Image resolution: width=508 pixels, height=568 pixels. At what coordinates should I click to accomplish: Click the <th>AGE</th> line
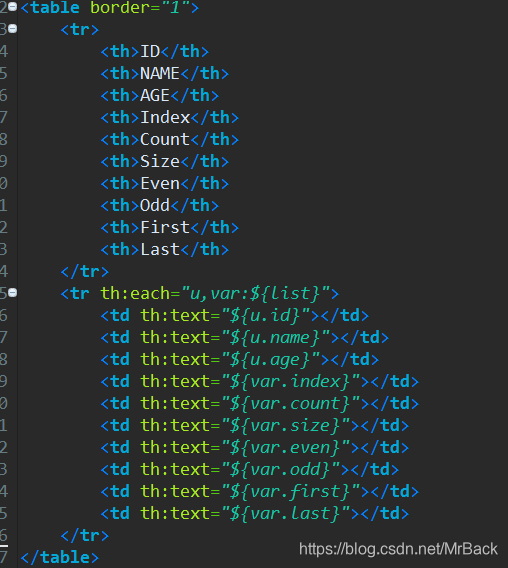(x=160, y=96)
